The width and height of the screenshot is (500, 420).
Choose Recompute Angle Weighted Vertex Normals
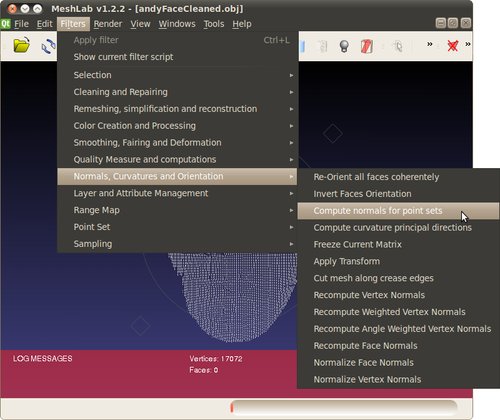pos(398,329)
